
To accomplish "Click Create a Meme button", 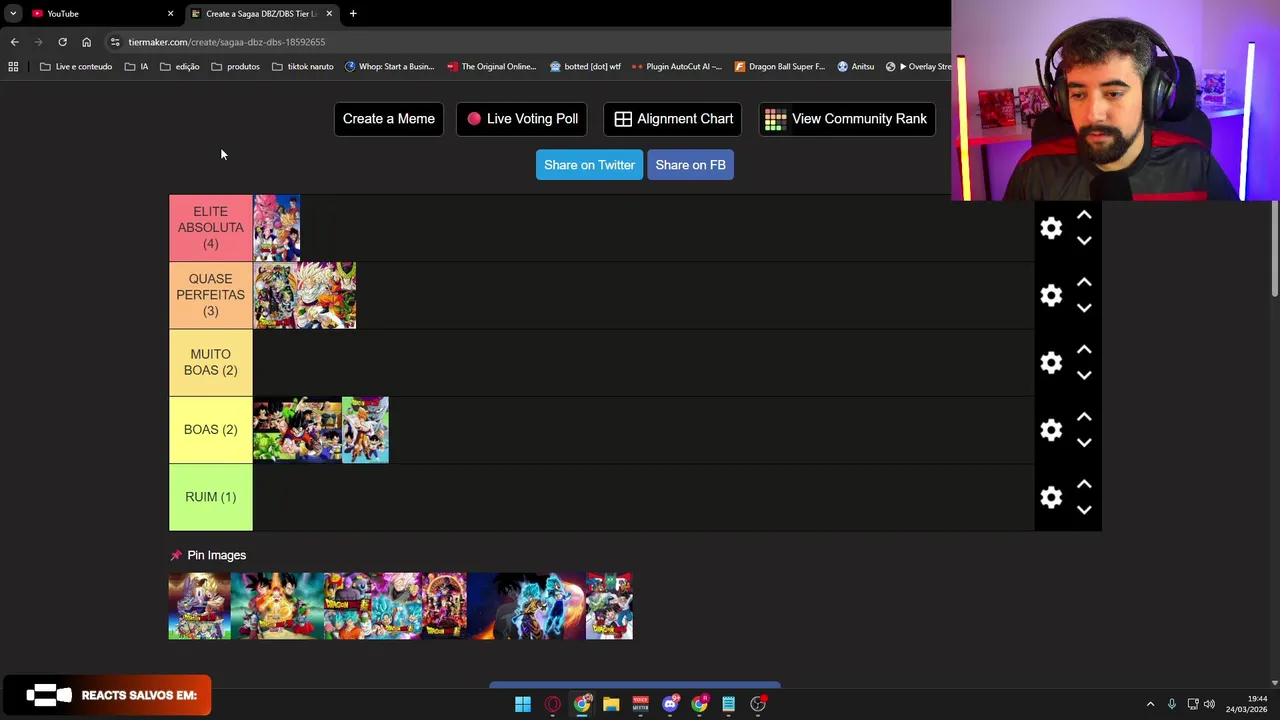I will coord(388,119).
